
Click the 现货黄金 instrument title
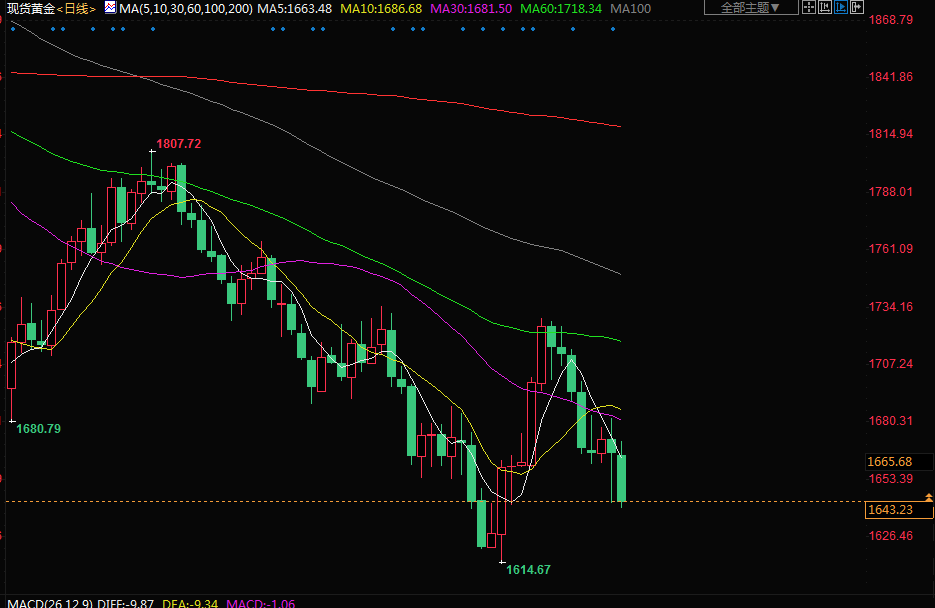(x=28, y=8)
